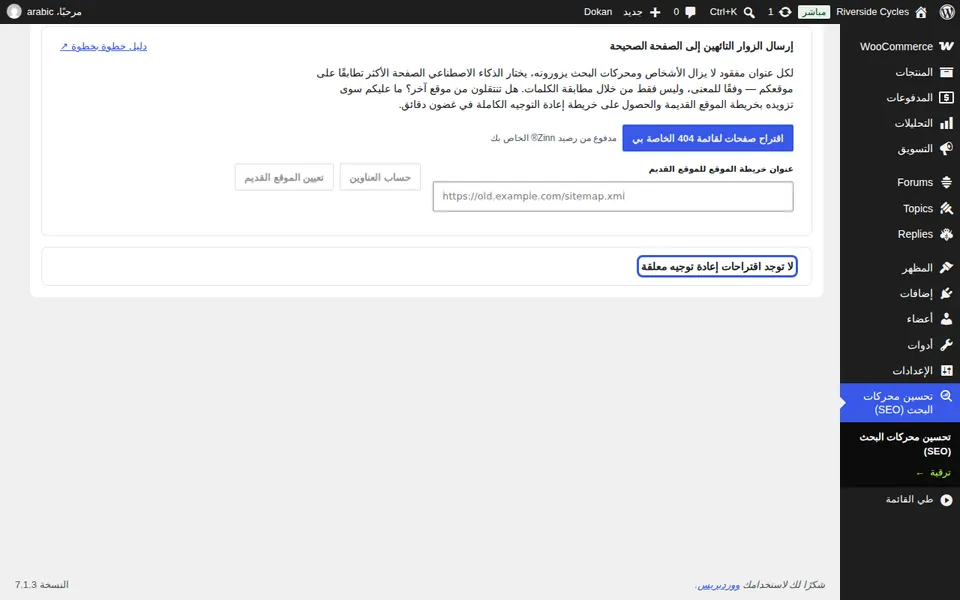Click the payments dollar icon (المدفوعات)
960x600 pixels.
click(946, 98)
